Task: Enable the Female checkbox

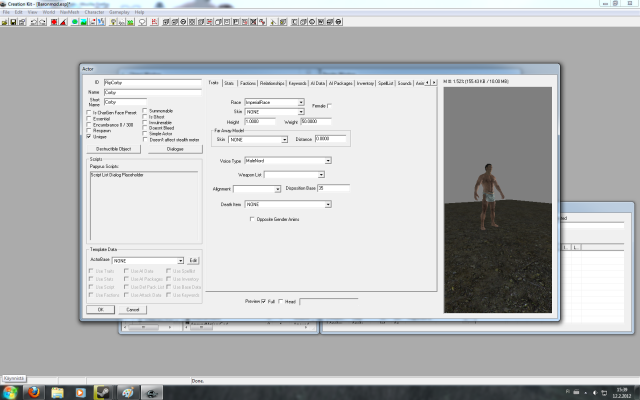Action: 329,105
